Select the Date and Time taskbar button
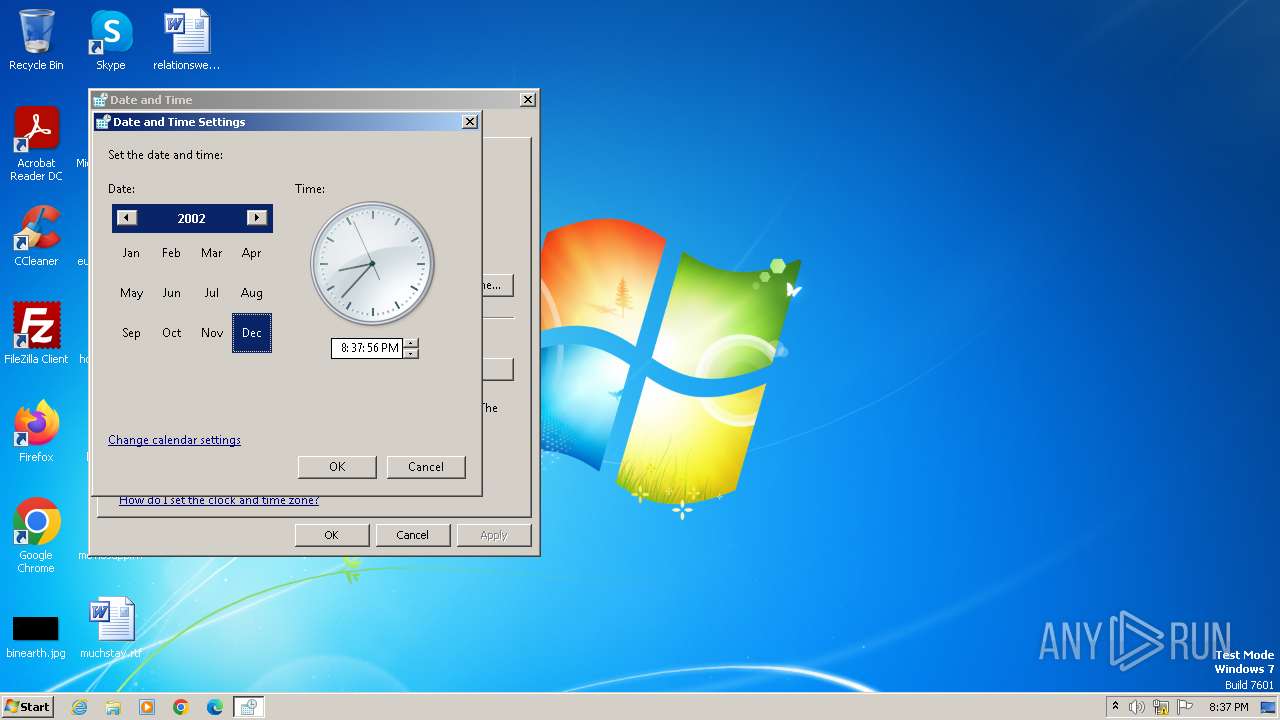This screenshot has width=1280, height=720. [x=248, y=707]
